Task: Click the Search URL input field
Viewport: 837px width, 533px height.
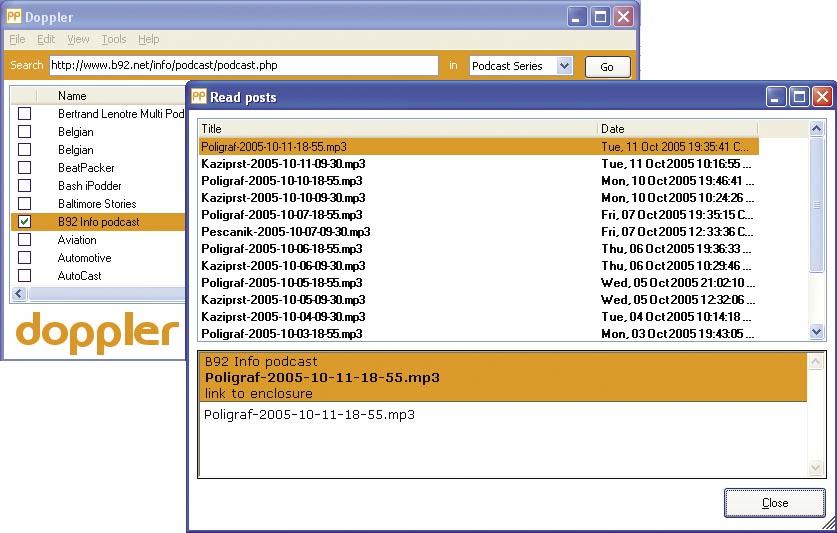Action: (244, 65)
